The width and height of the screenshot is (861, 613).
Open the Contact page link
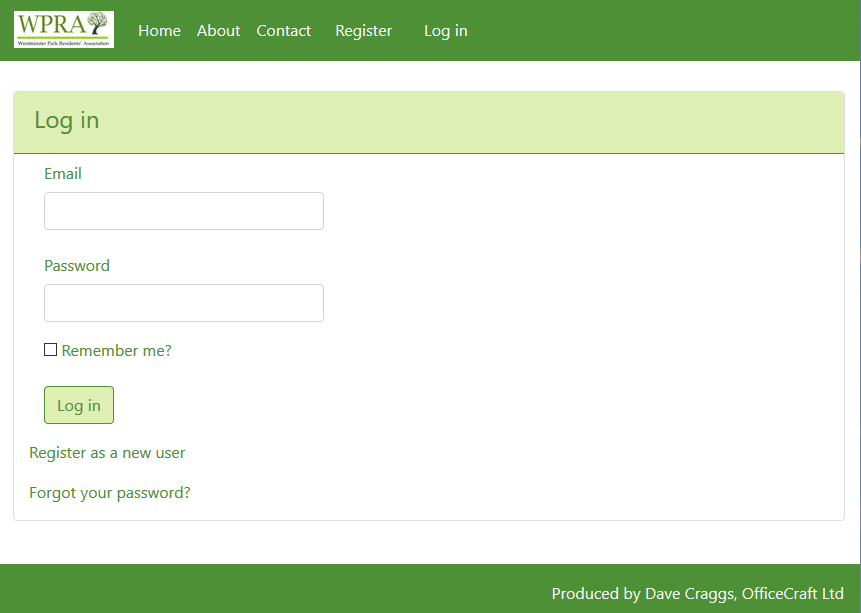(283, 31)
